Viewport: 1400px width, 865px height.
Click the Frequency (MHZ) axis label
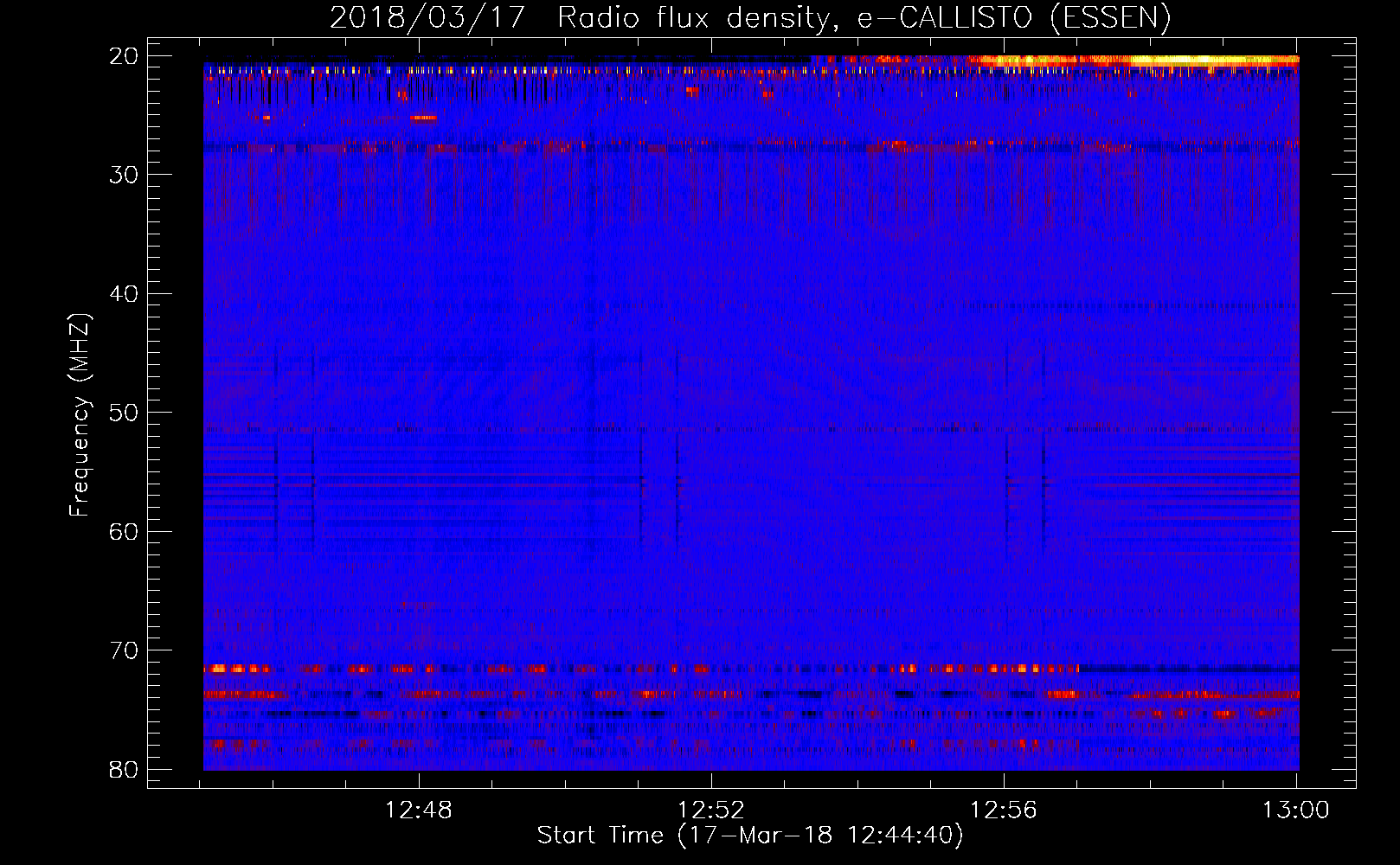(80, 414)
